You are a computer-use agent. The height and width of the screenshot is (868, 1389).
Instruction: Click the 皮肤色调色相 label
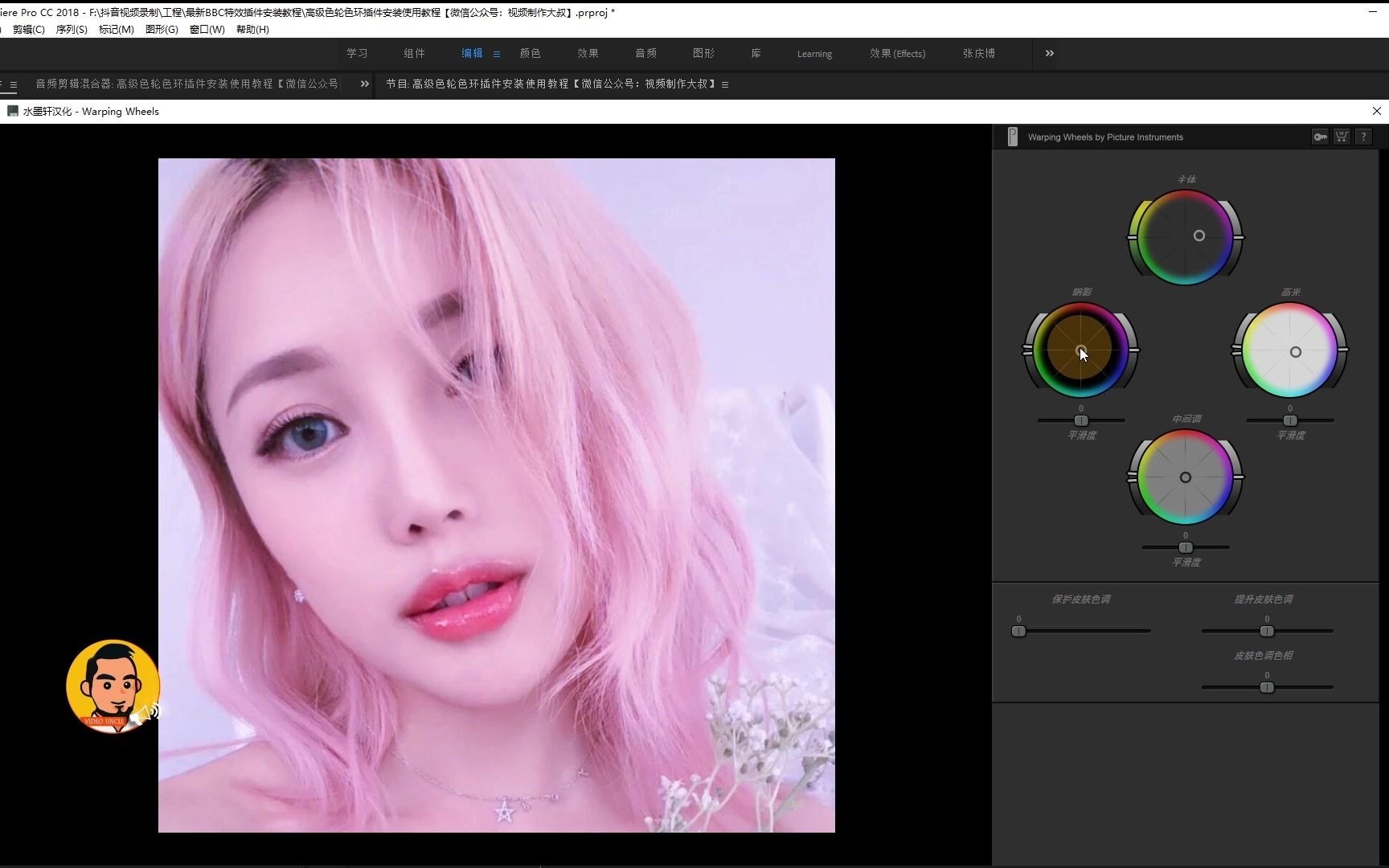(1264, 655)
